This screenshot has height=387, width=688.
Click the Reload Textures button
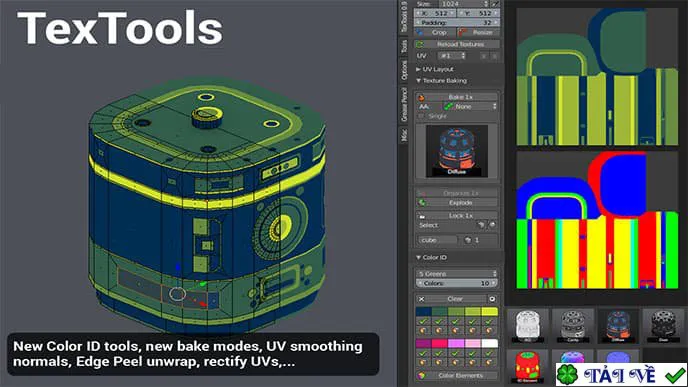[457, 44]
